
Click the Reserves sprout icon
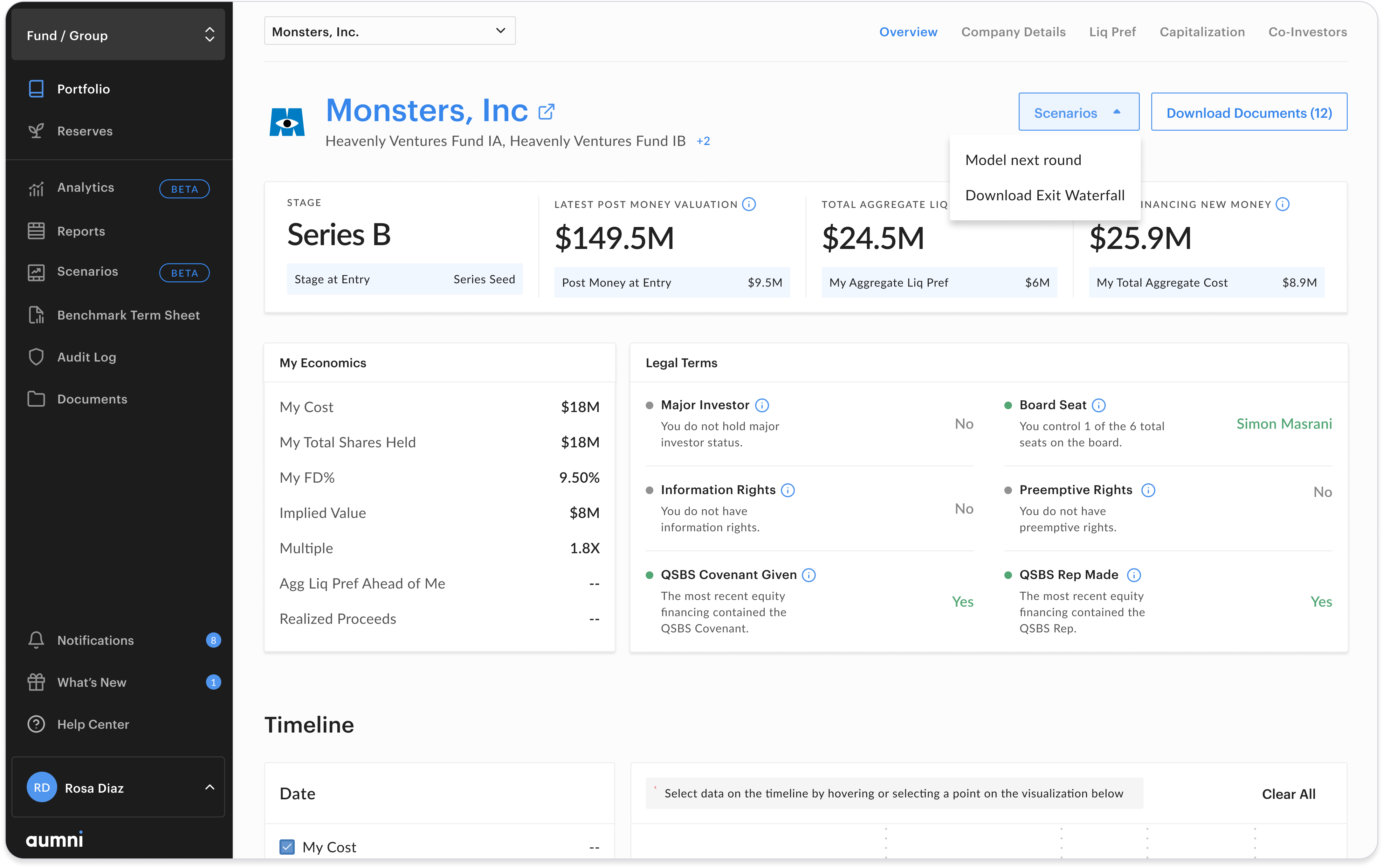point(36,131)
